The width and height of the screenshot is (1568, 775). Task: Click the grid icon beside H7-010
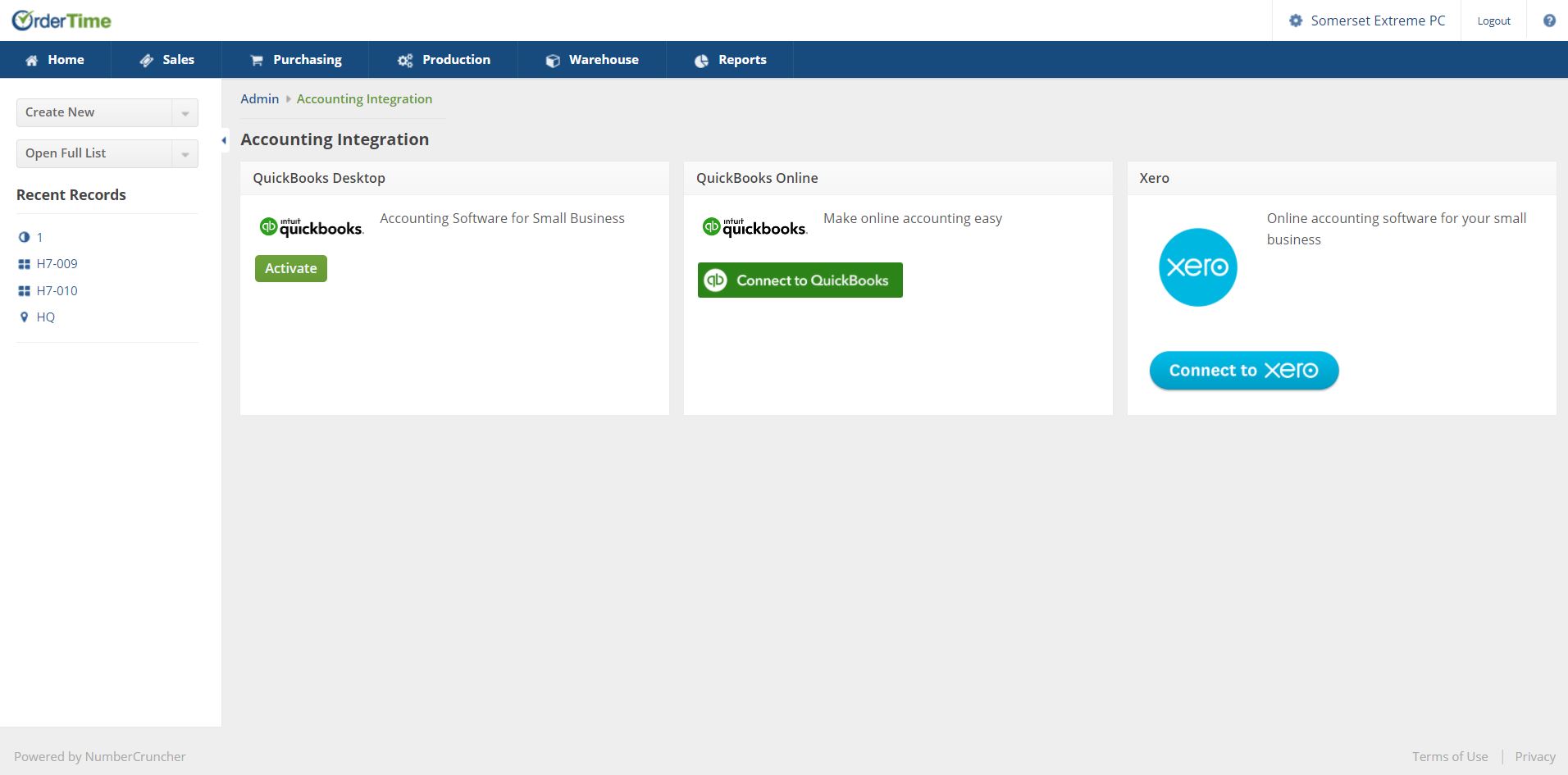(x=24, y=291)
